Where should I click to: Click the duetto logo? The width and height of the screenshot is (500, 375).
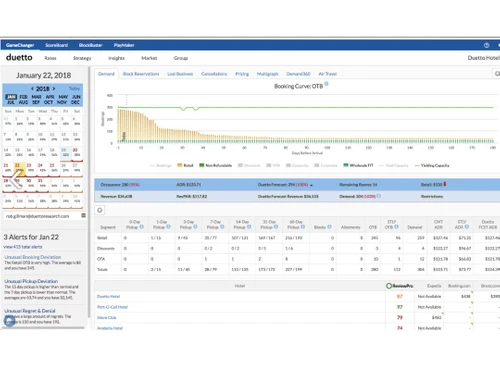pos(19,57)
